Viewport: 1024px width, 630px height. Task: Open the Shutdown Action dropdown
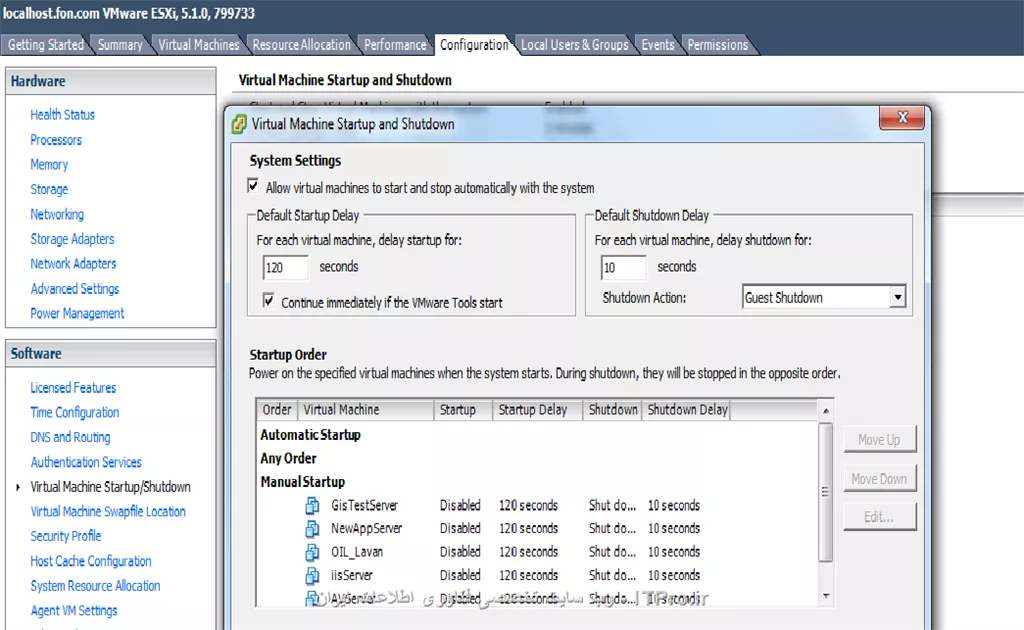[898, 297]
